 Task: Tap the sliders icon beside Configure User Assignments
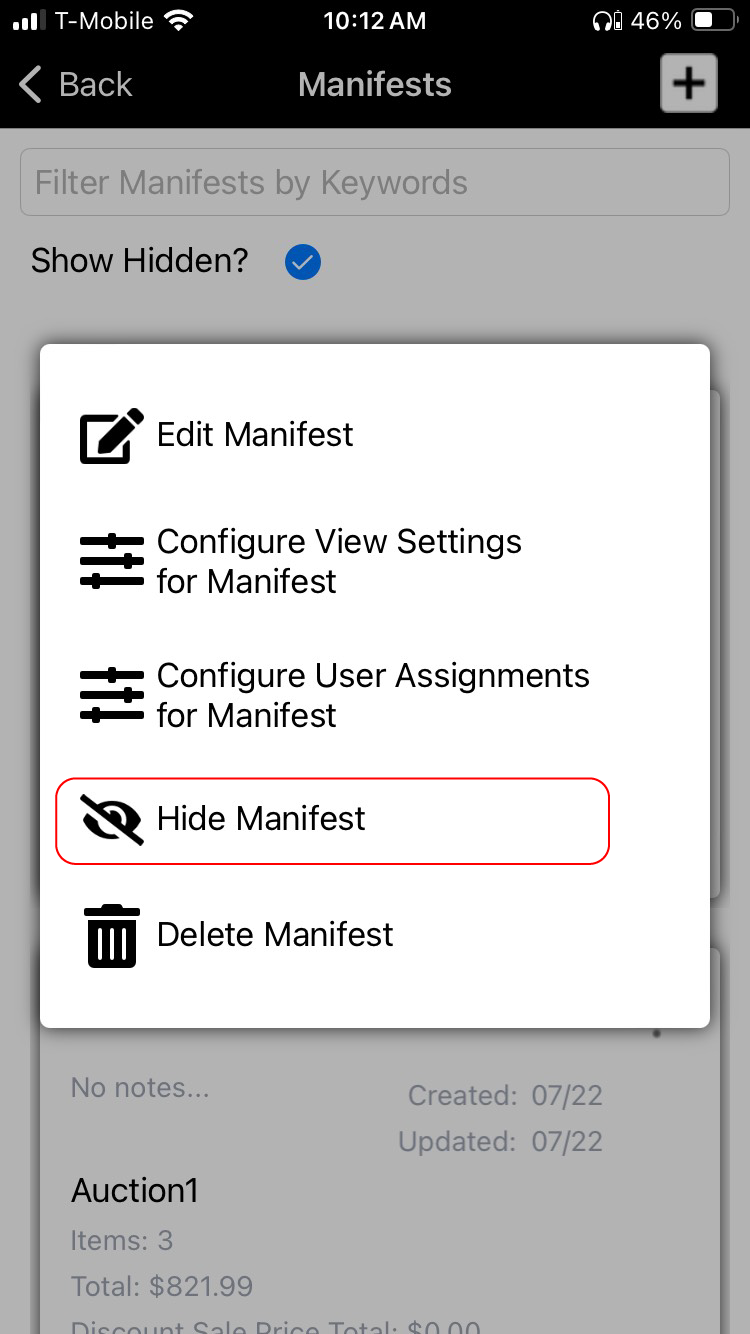pyautogui.click(x=111, y=696)
